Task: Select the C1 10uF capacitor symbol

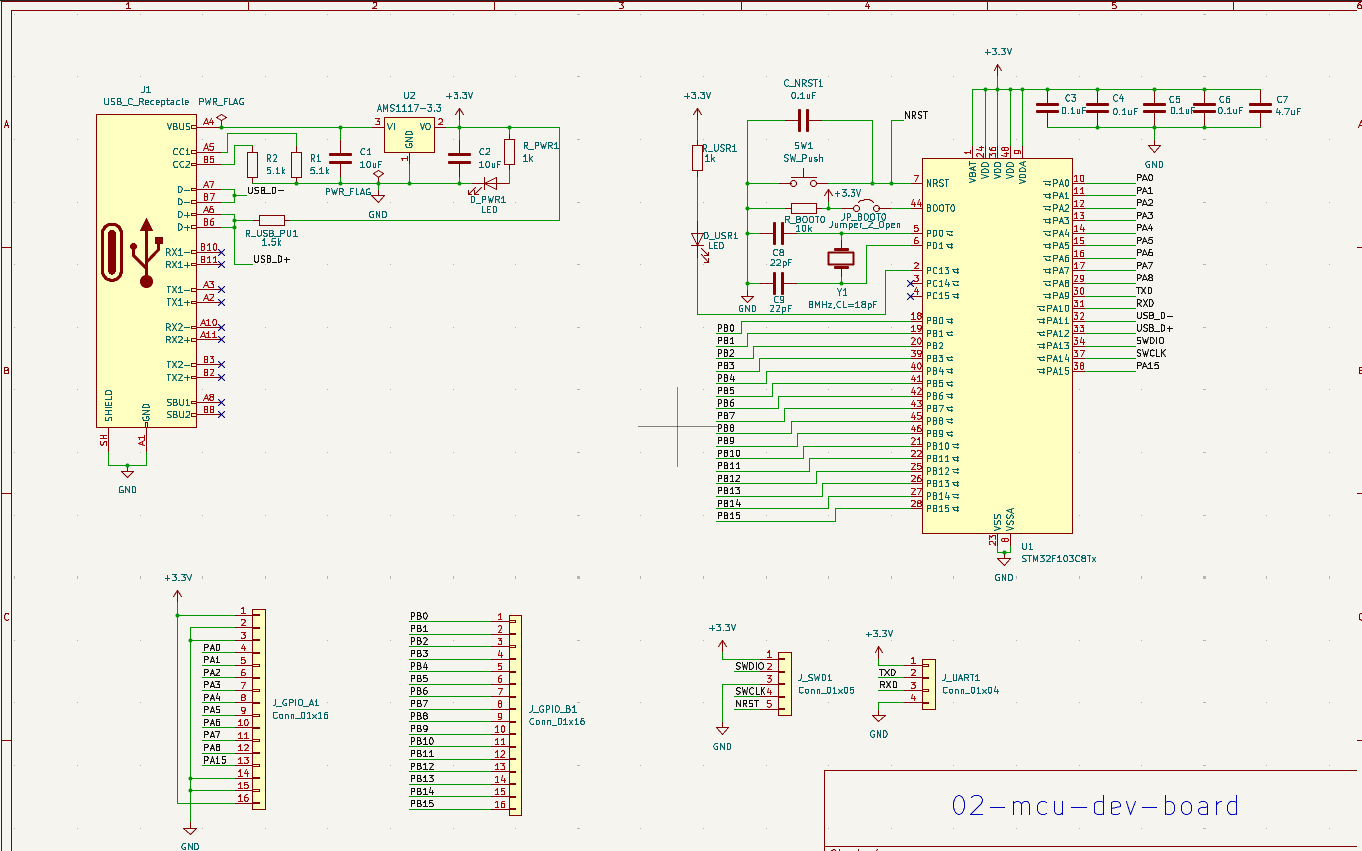Action: pos(341,157)
